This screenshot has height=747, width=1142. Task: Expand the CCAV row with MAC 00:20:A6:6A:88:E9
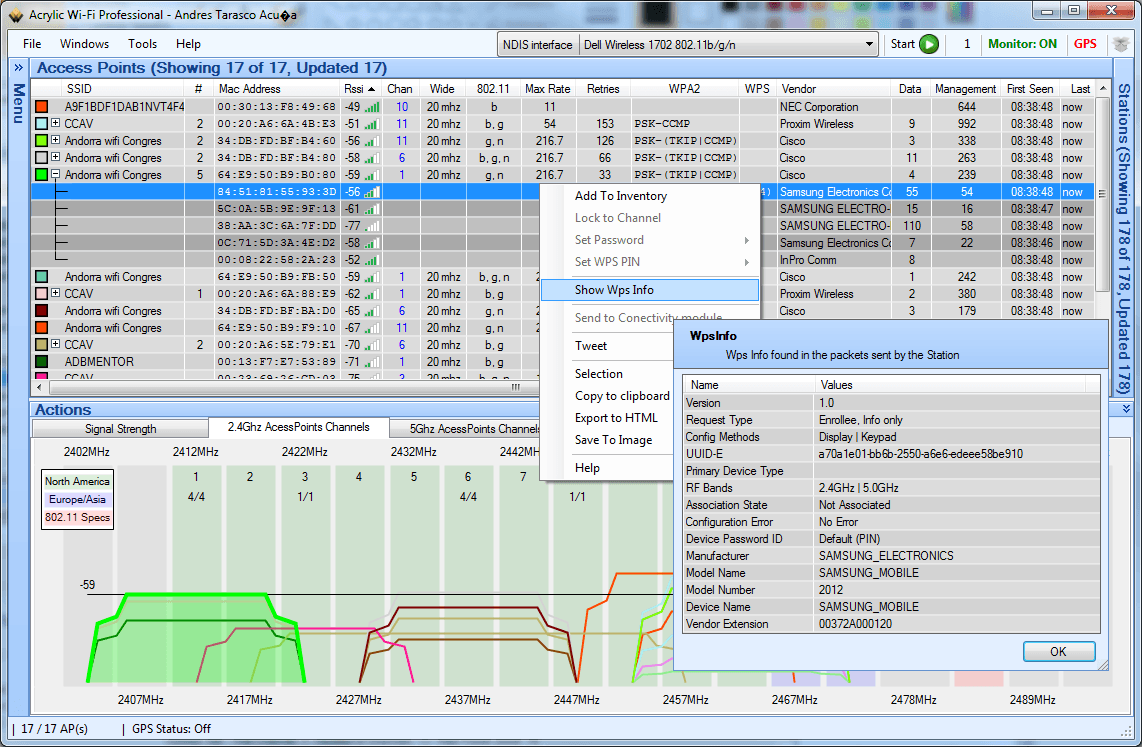55,293
